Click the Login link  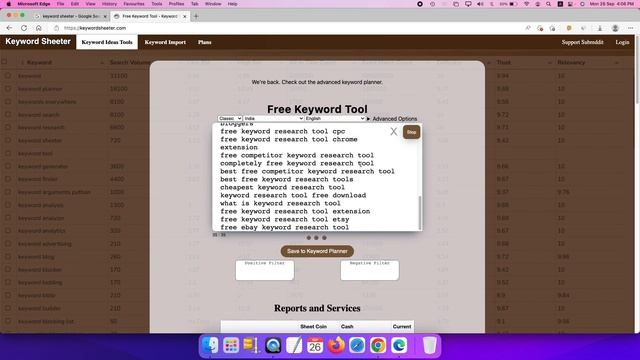coord(622,42)
